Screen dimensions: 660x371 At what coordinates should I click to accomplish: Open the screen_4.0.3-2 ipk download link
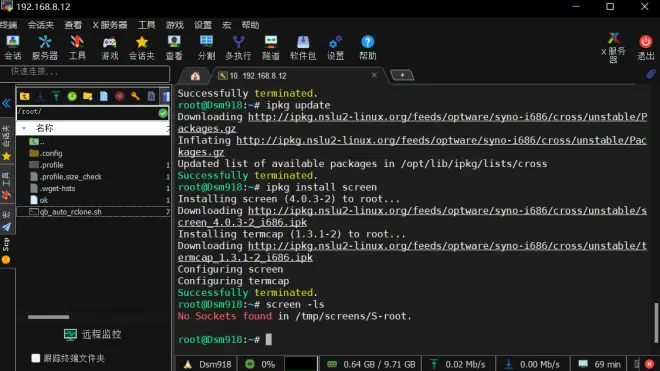[412, 216]
